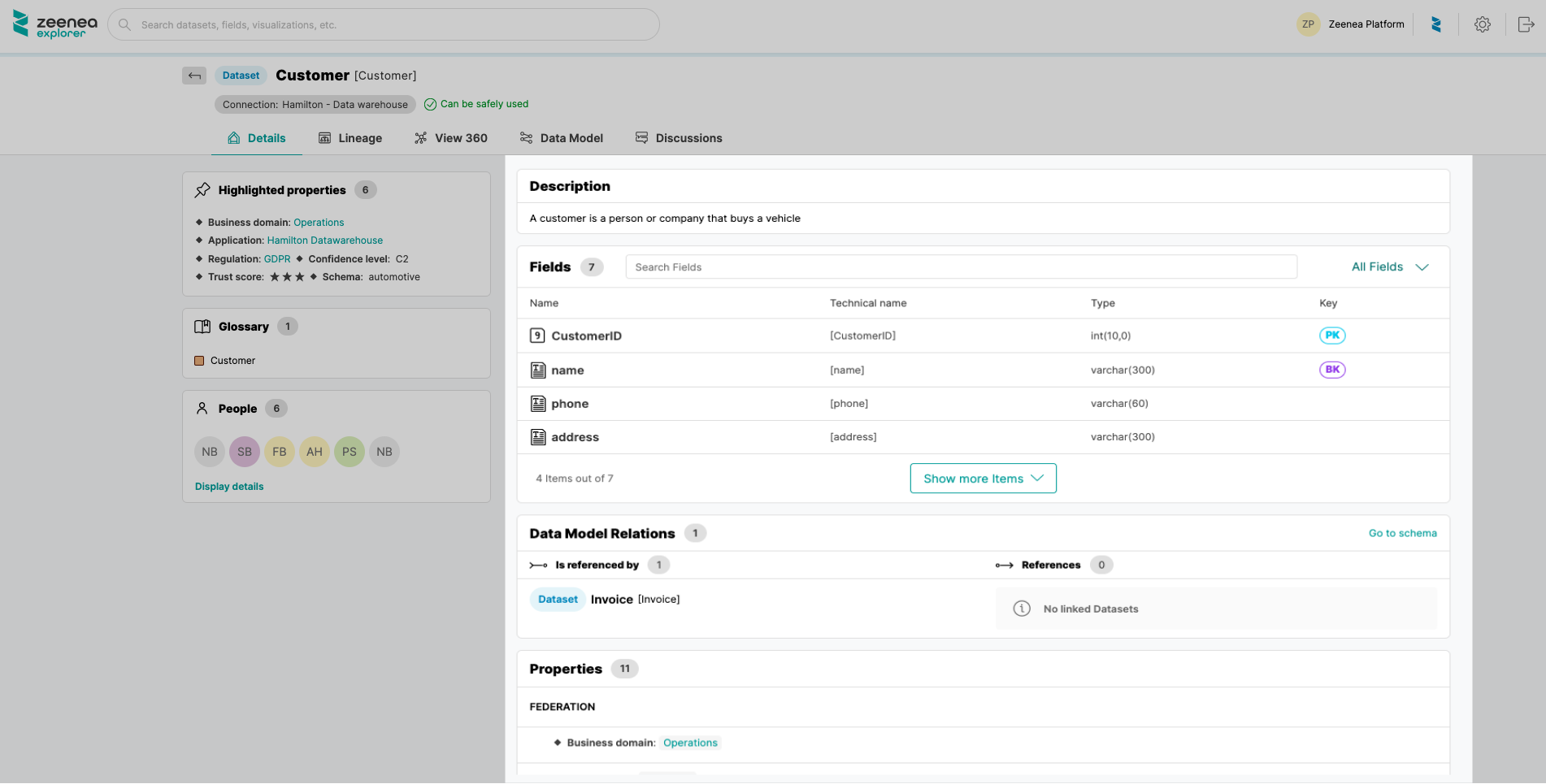
Task: Focus the Search Fields input
Action: tap(962, 267)
